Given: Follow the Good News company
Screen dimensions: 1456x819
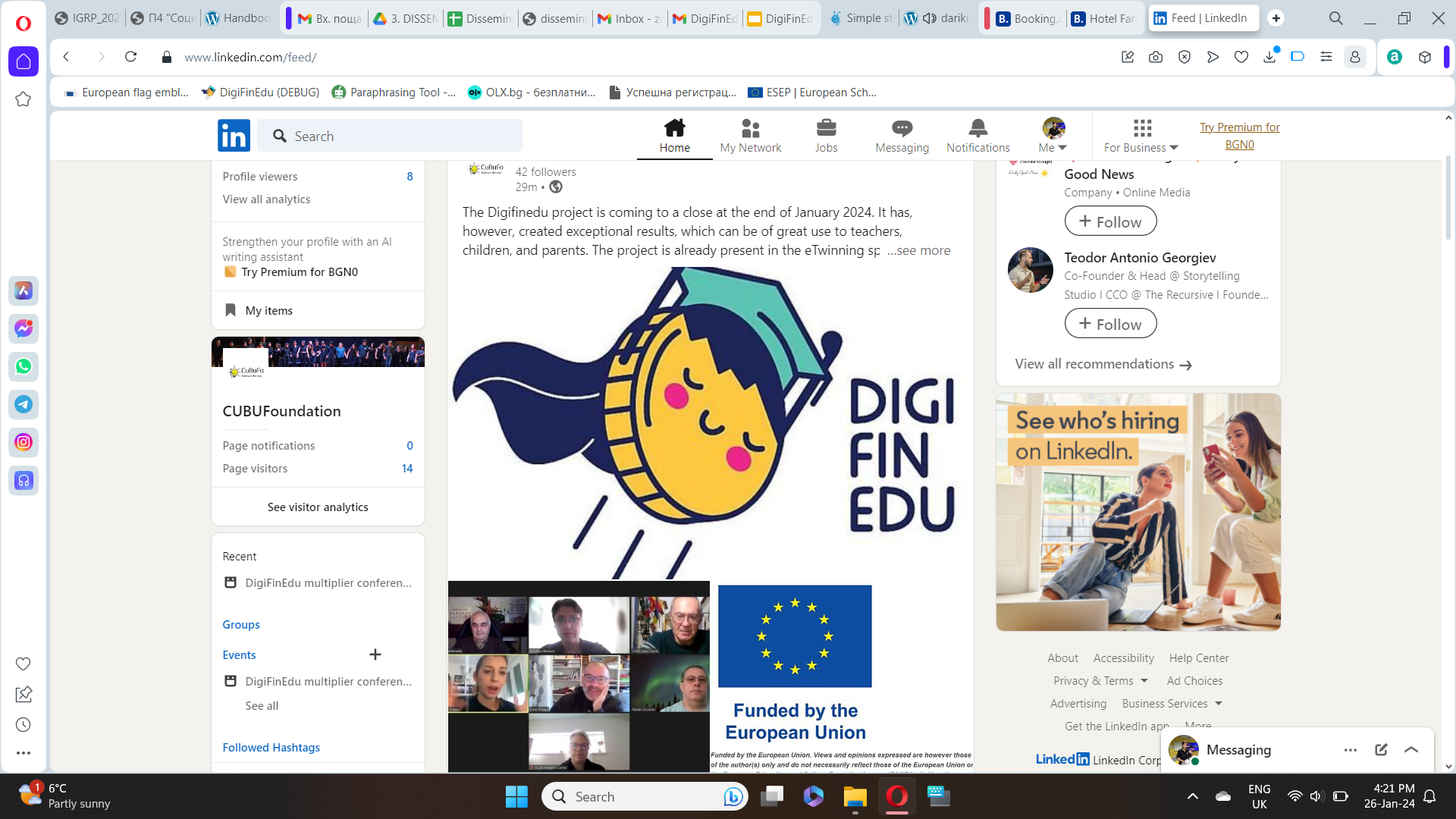Looking at the screenshot, I should [x=1110, y=221].
